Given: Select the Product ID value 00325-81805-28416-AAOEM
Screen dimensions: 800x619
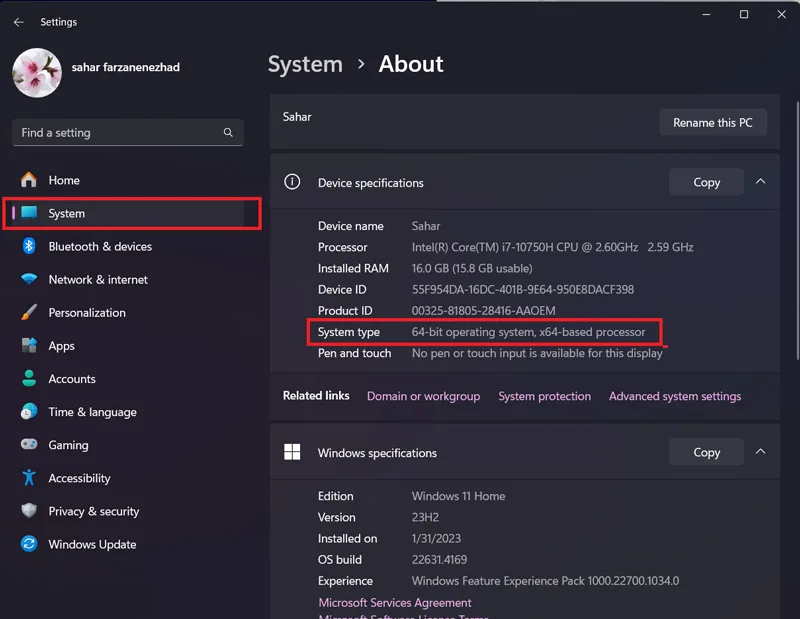Looking at the screenshot, I should pos(484,311).
